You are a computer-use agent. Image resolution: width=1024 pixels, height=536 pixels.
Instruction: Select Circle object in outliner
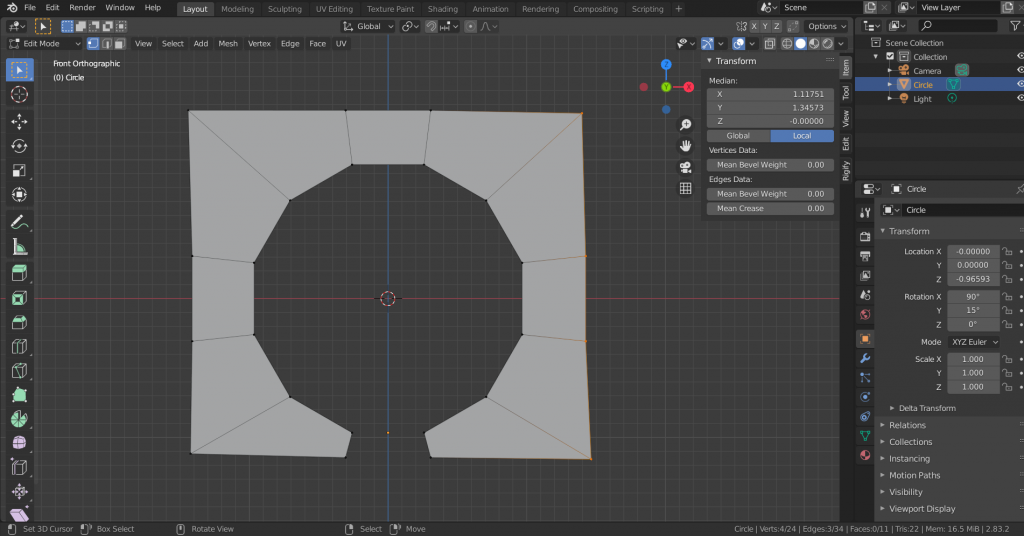(x=922, y=85)
